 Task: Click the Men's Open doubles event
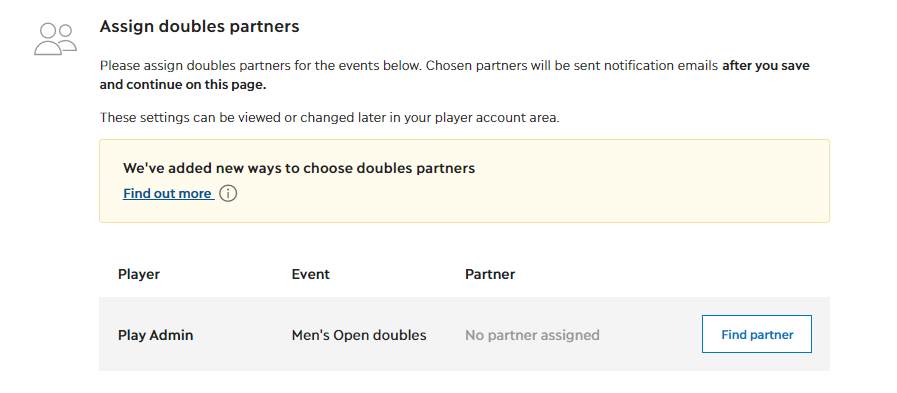pos(359,335)
